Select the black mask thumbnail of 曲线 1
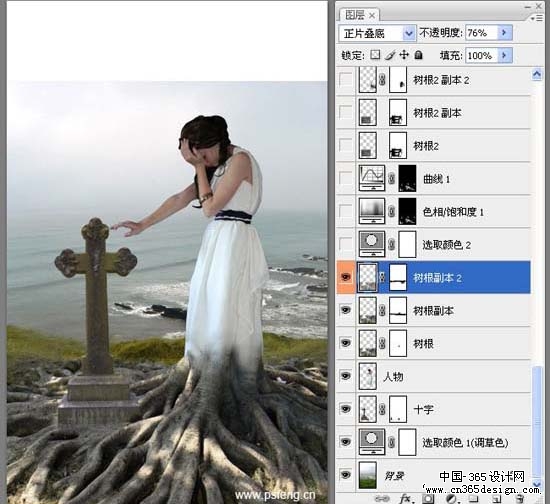550x504 pixels. [x=408, y=179]
